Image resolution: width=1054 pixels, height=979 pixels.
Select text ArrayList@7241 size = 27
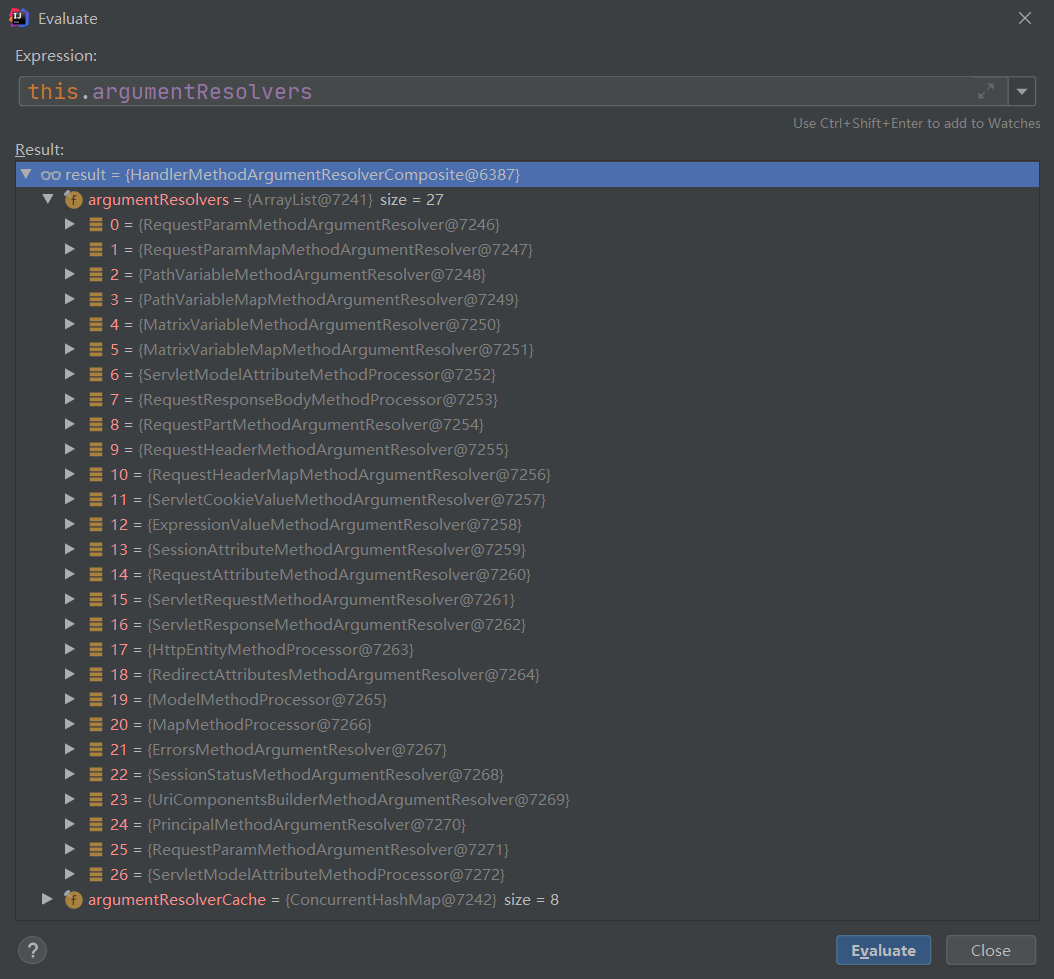point(345,200)
